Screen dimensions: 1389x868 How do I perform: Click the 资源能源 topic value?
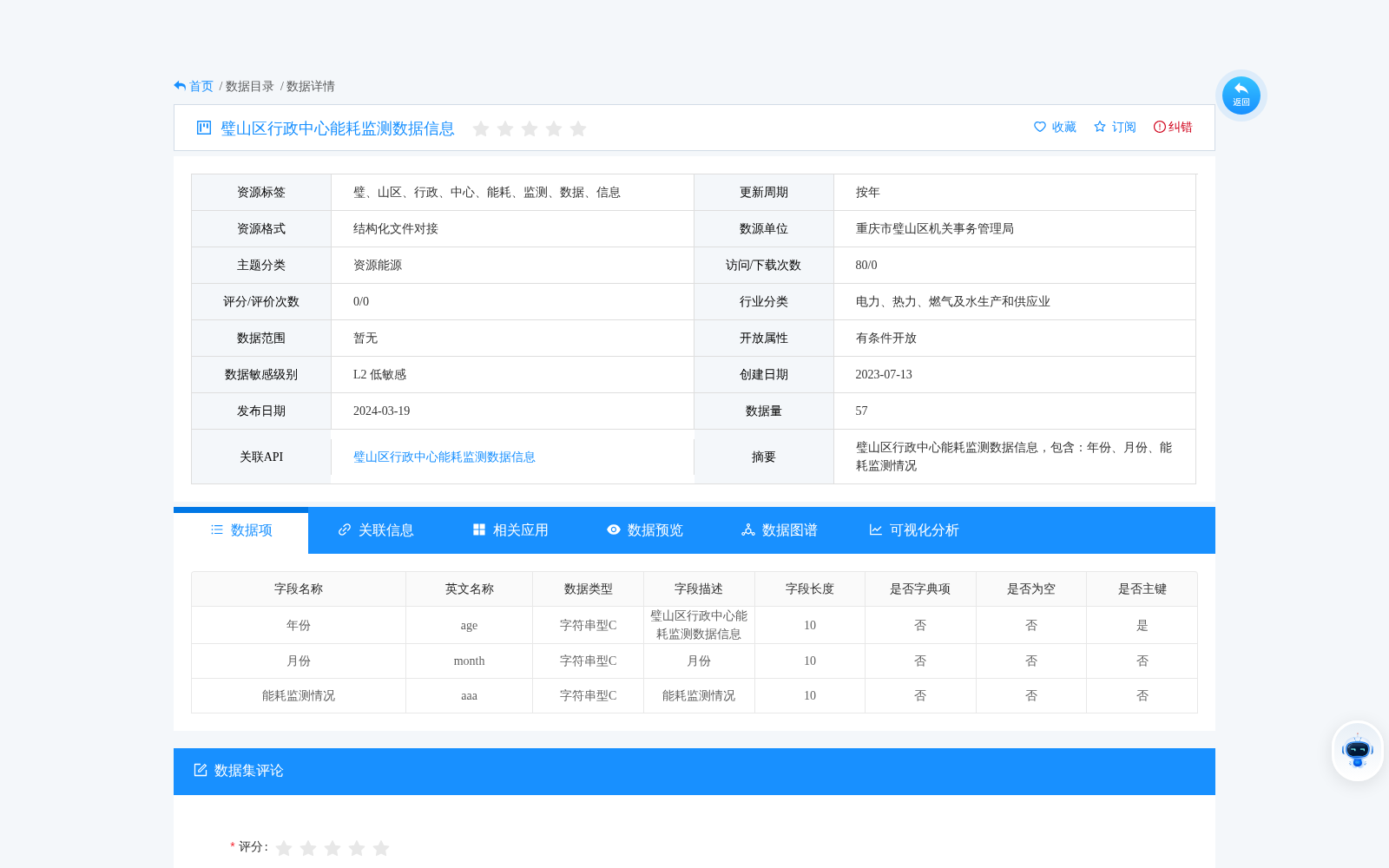(x=378, y=265)
